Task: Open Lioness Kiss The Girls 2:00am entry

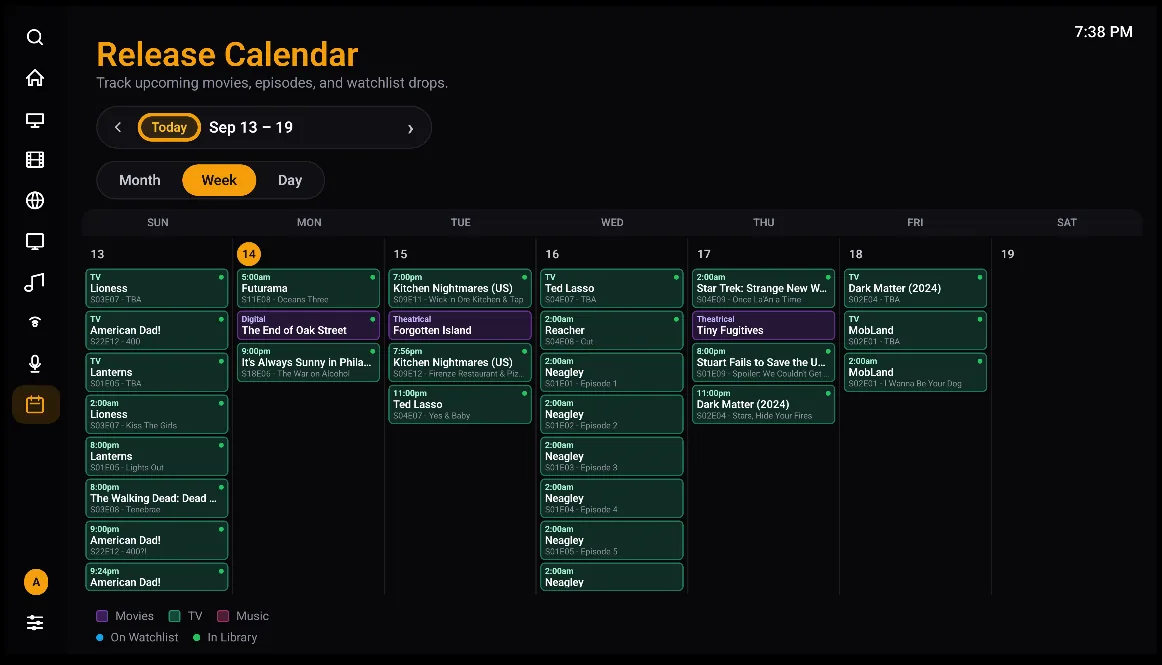Action: coord(156,414)
